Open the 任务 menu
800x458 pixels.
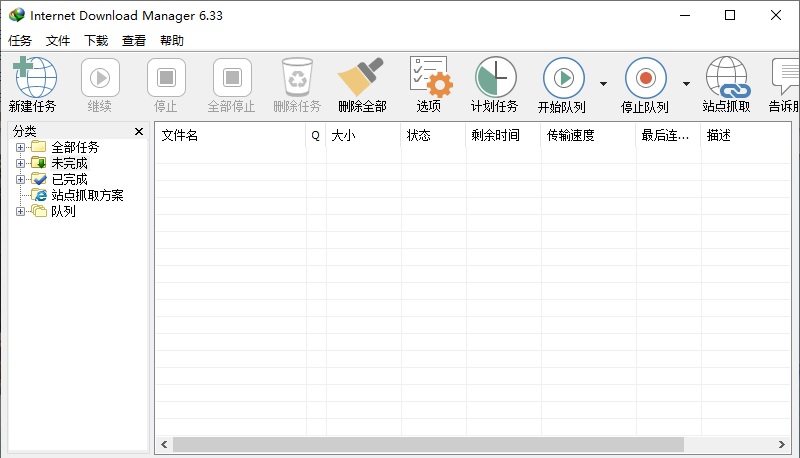(x=20, y=40)
